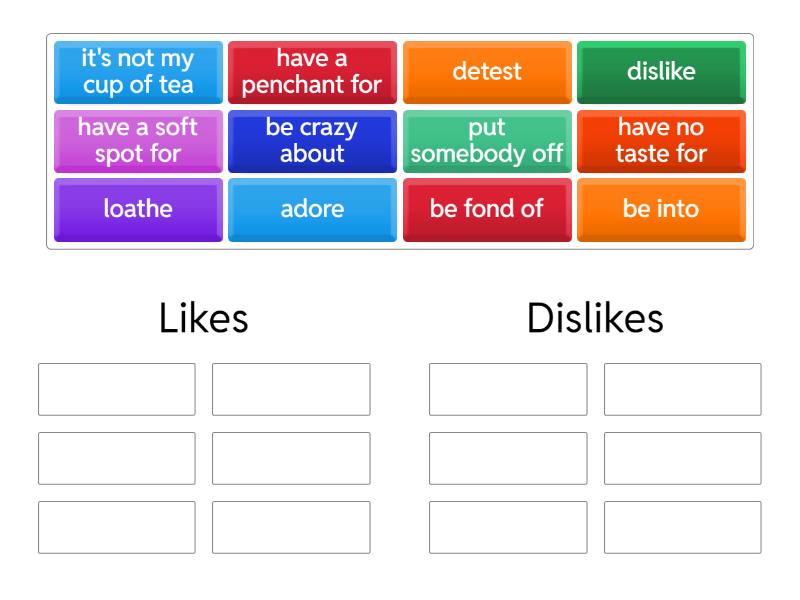Click the middle-left empty slot under Likes
This screenshot has height=600, width=800.
click(x=117, y=458)
